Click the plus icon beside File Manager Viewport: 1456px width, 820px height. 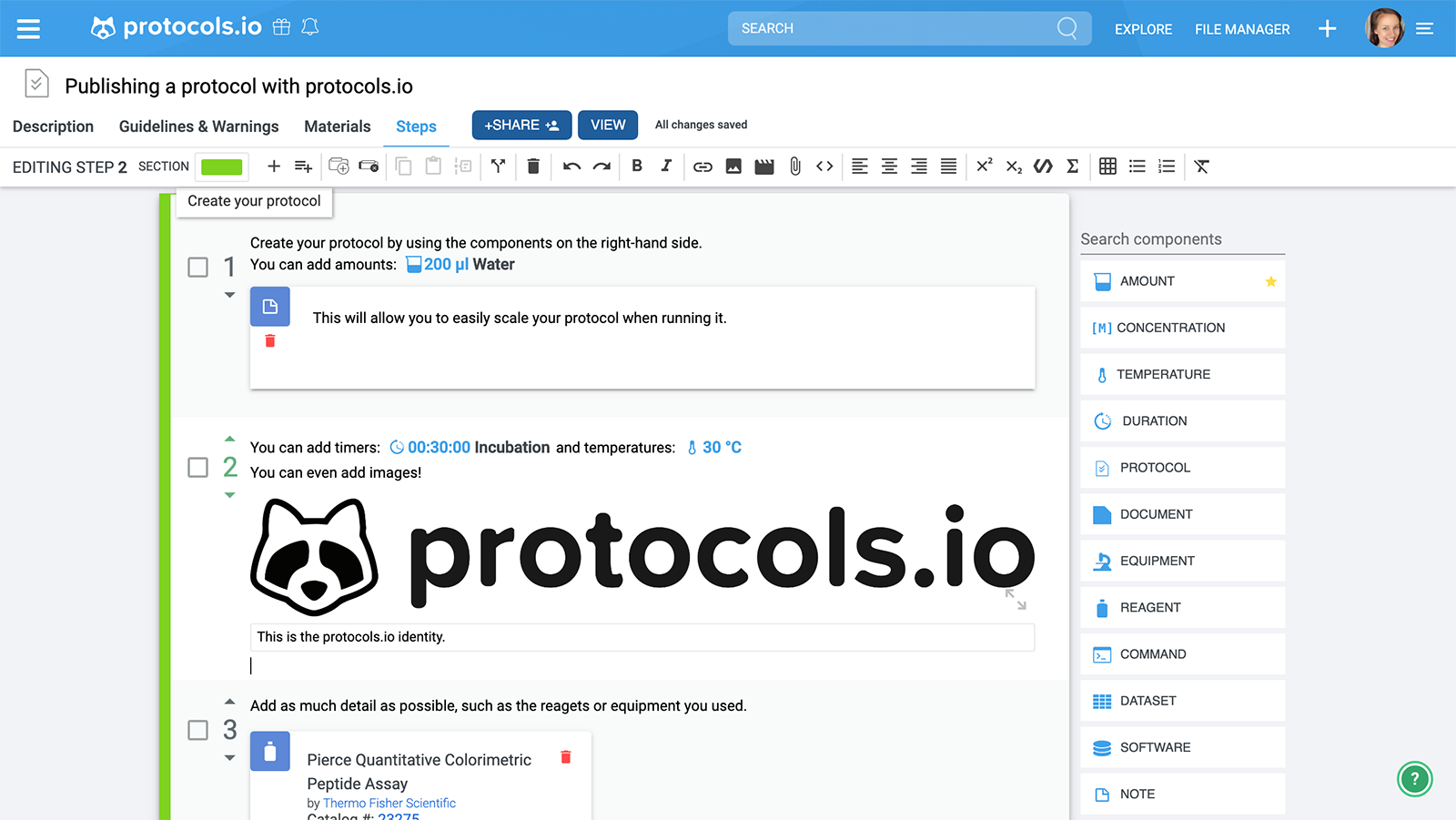point(1328,29)
